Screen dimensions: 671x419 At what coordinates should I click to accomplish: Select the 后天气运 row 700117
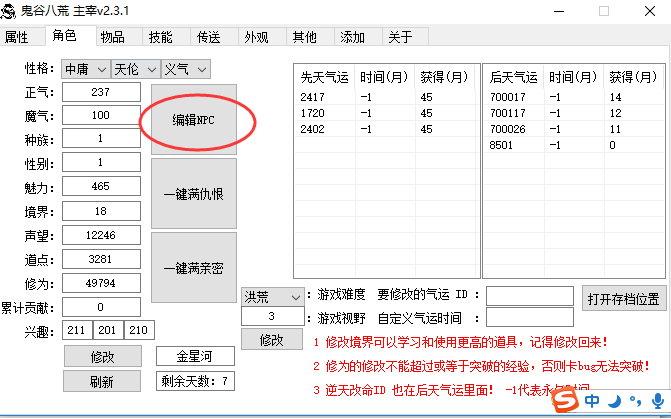(x=573, y=113)
